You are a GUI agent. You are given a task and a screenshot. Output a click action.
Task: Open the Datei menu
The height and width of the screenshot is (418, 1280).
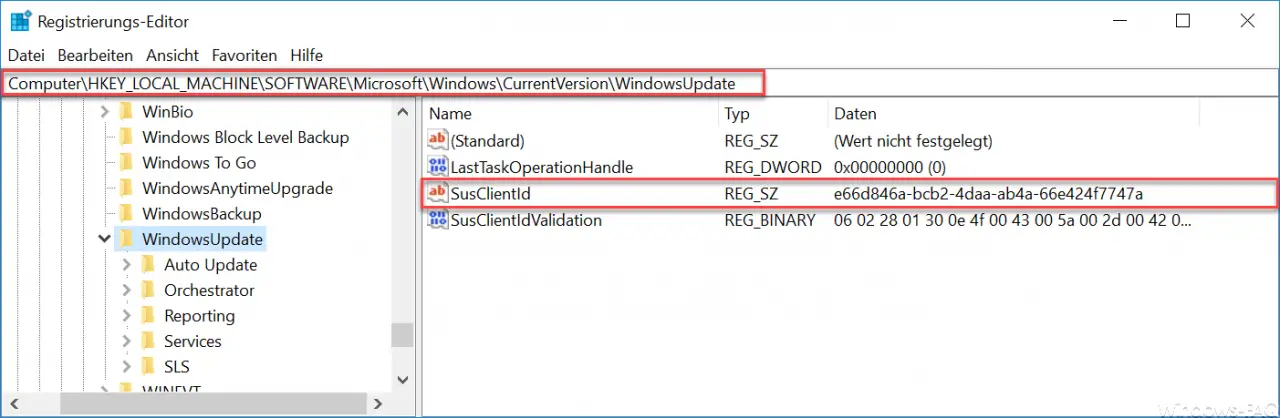click(x=26, y=55)
